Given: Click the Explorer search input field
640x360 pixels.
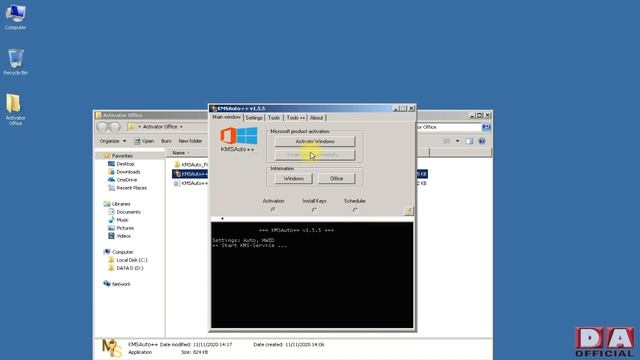Looking at the screenshot, I should pyautogui.click(x=449, y=127).
